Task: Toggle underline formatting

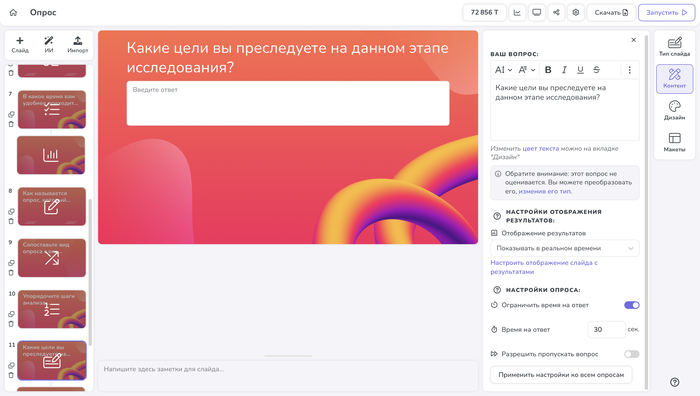Action: pyautogui.click(x=580, y=70)
